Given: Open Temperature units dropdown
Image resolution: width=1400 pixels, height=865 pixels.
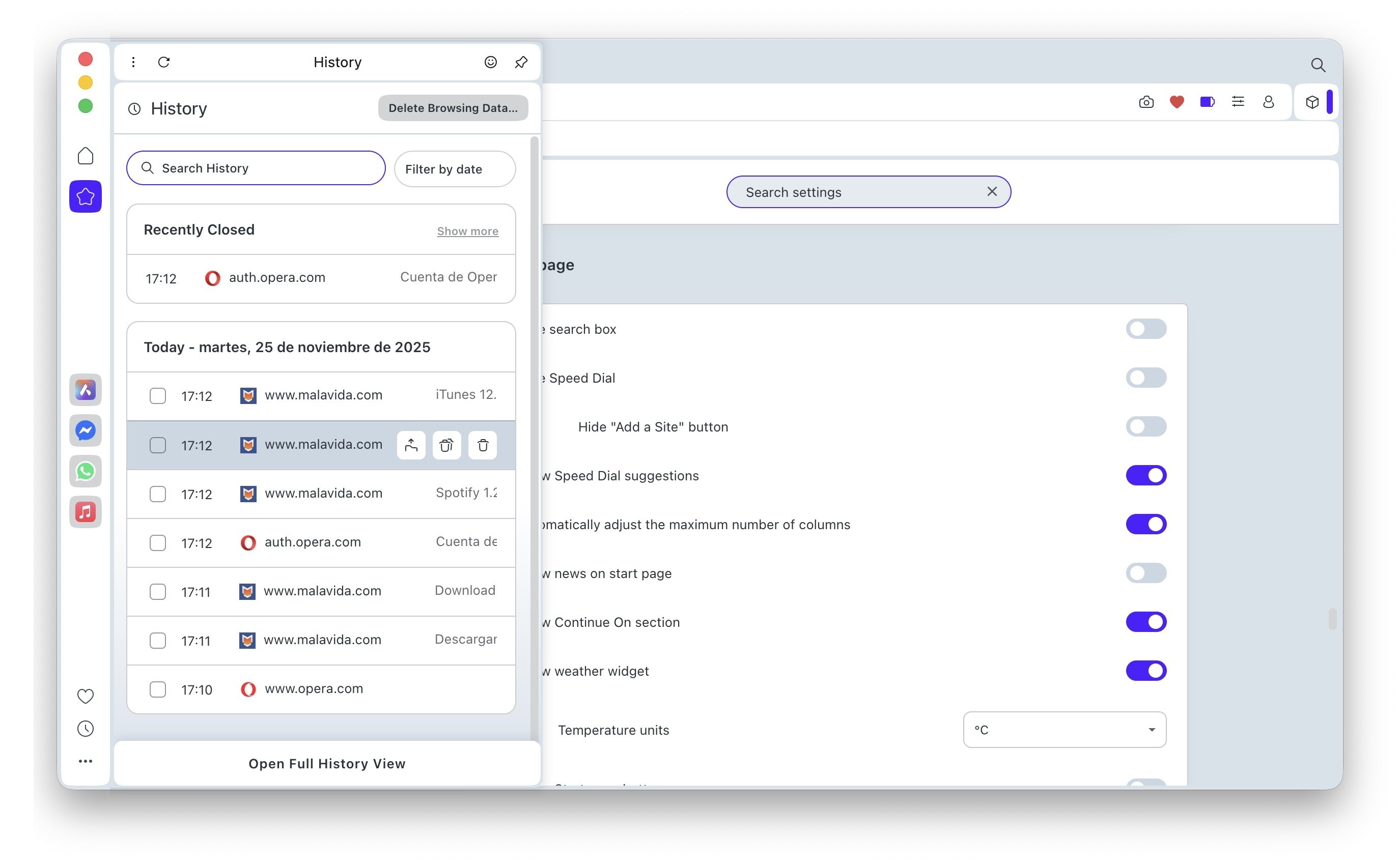Looking at the screenshot, I should [1064, 730].
